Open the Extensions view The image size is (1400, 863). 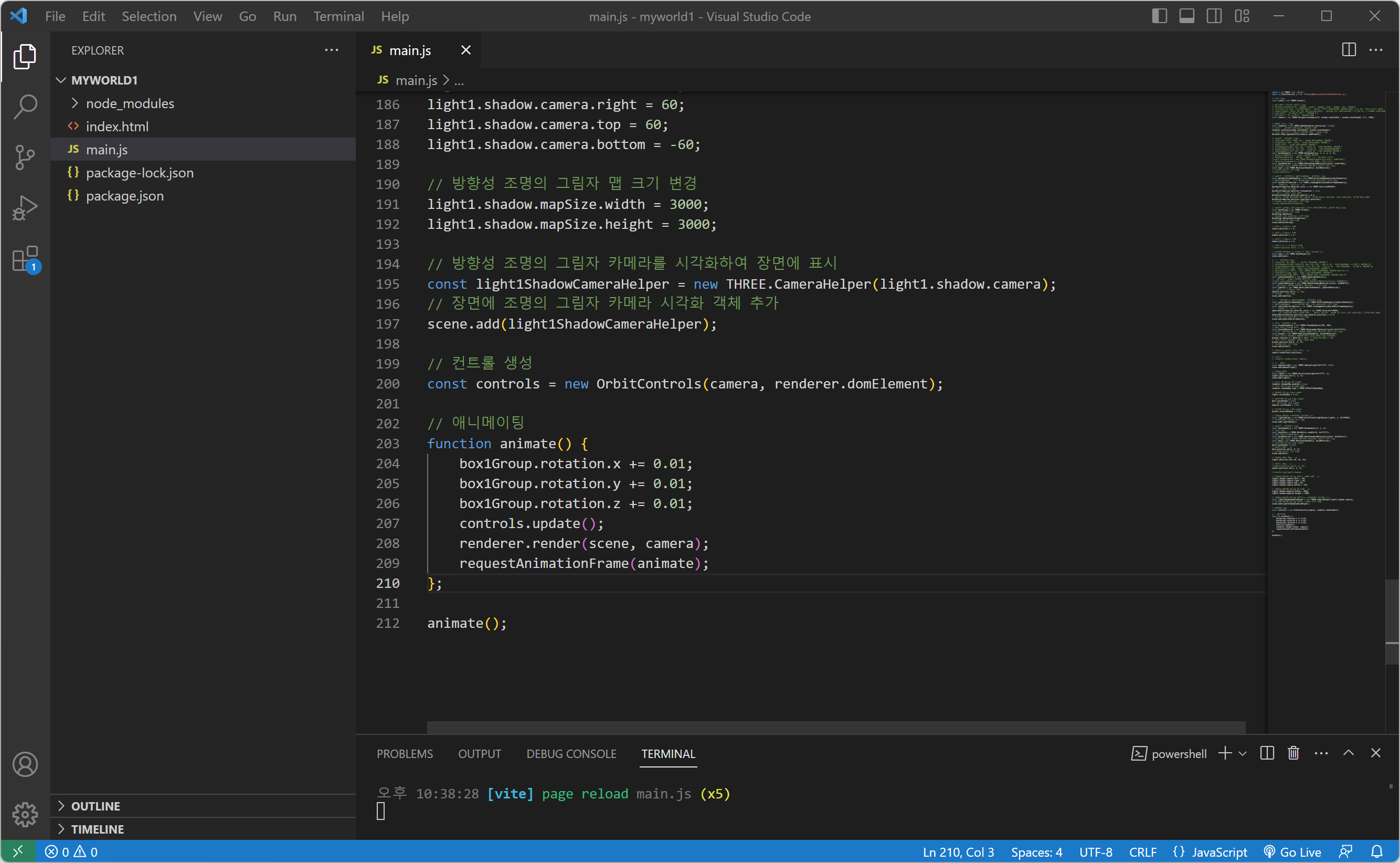point(25,259)
